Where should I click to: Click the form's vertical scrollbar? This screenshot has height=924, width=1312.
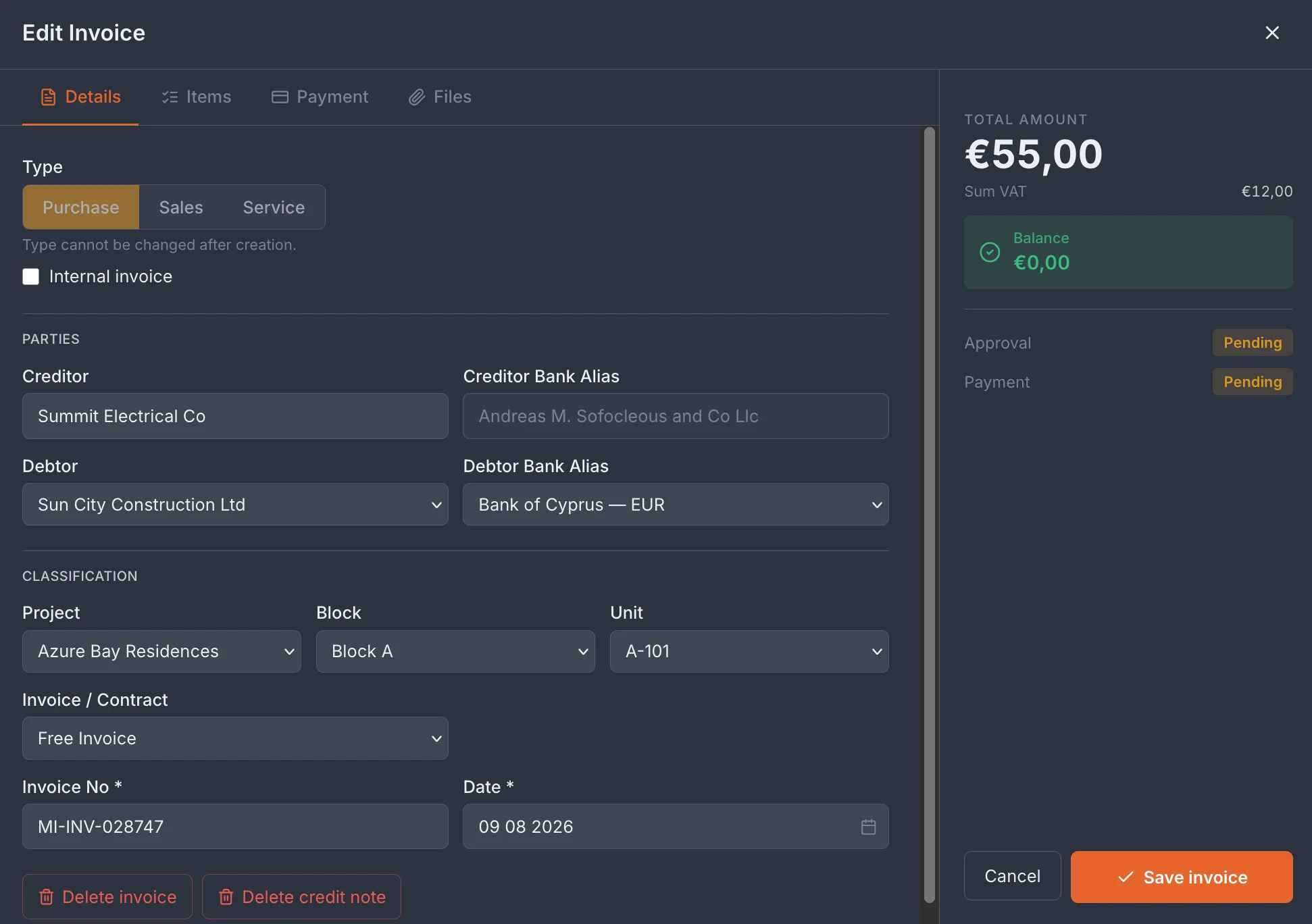pos(930,513)
